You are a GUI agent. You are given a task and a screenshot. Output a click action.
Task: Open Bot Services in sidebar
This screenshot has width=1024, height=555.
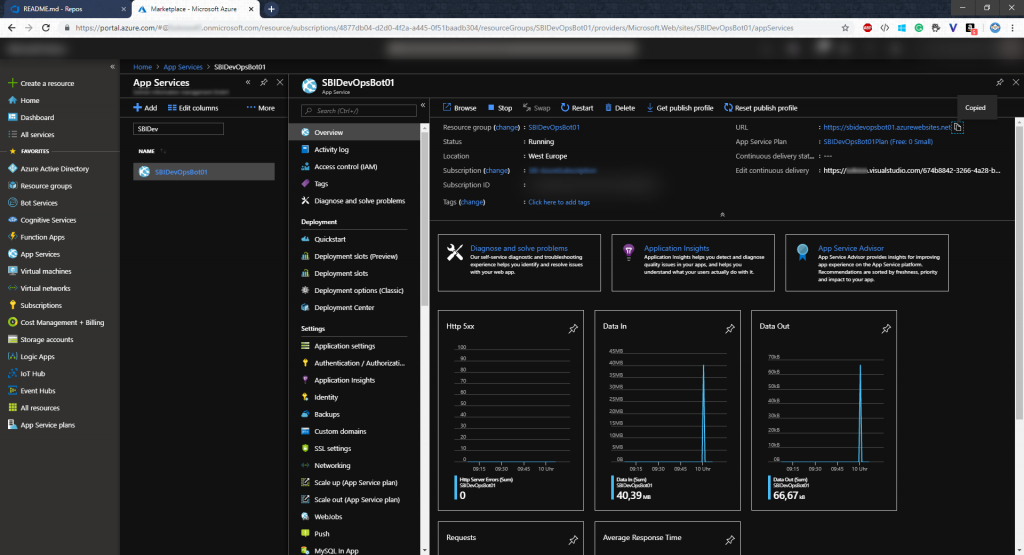point(39,203)
